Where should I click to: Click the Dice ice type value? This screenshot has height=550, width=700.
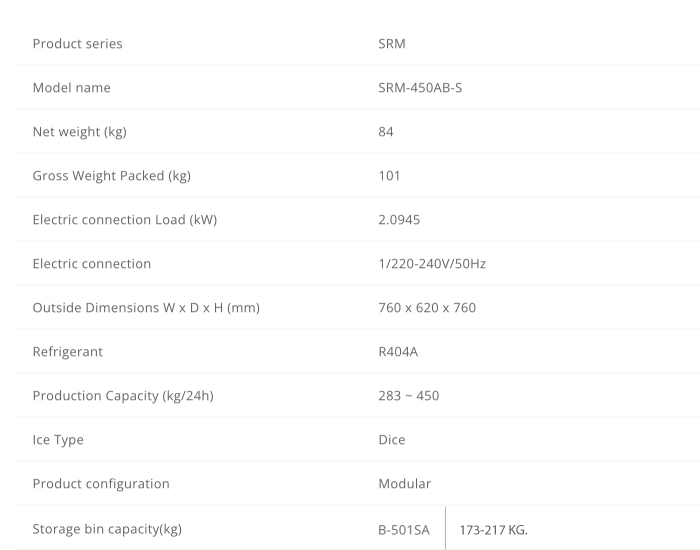[x=392, y=440]
